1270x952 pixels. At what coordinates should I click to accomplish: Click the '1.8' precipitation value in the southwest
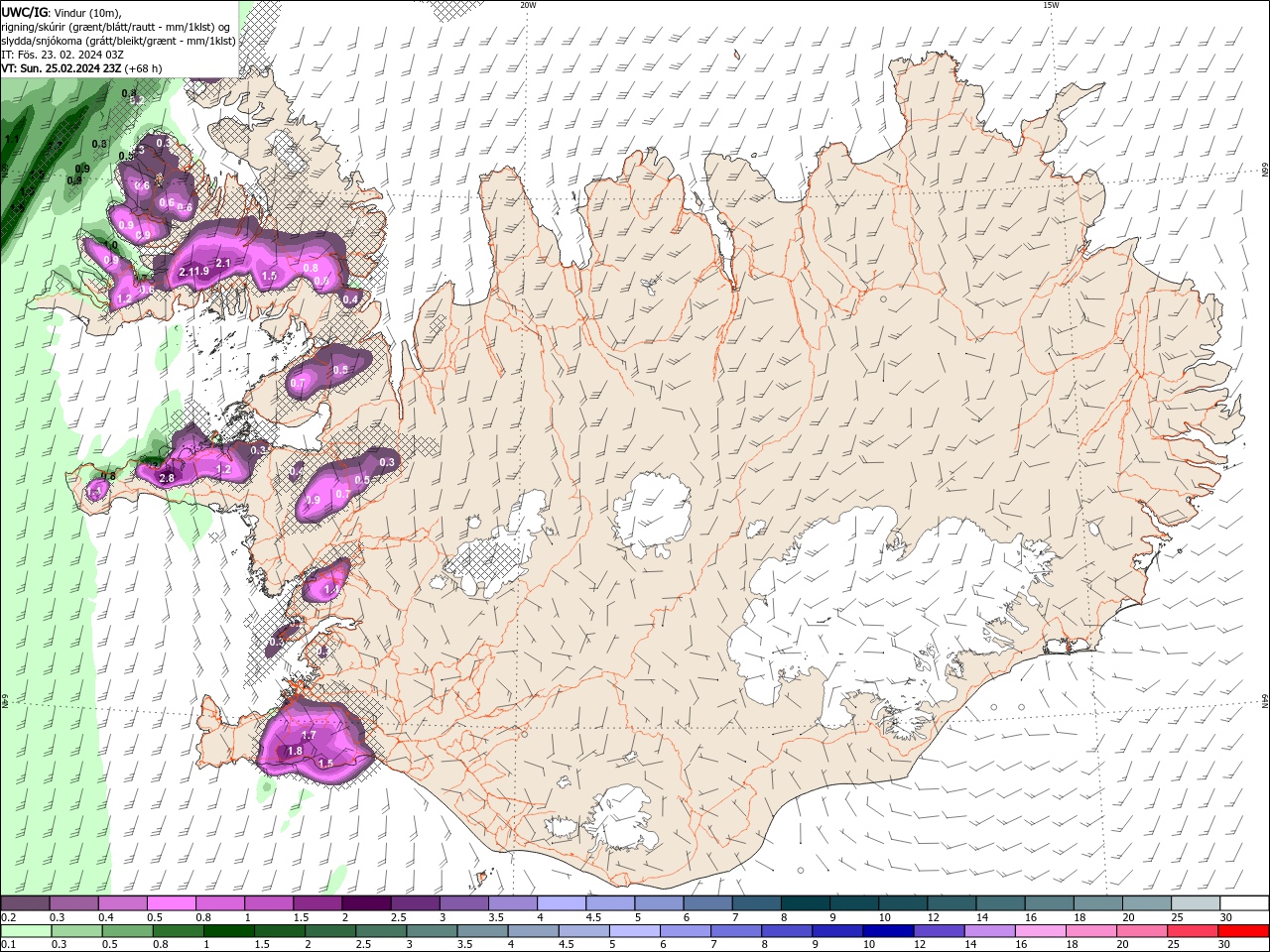295,752
